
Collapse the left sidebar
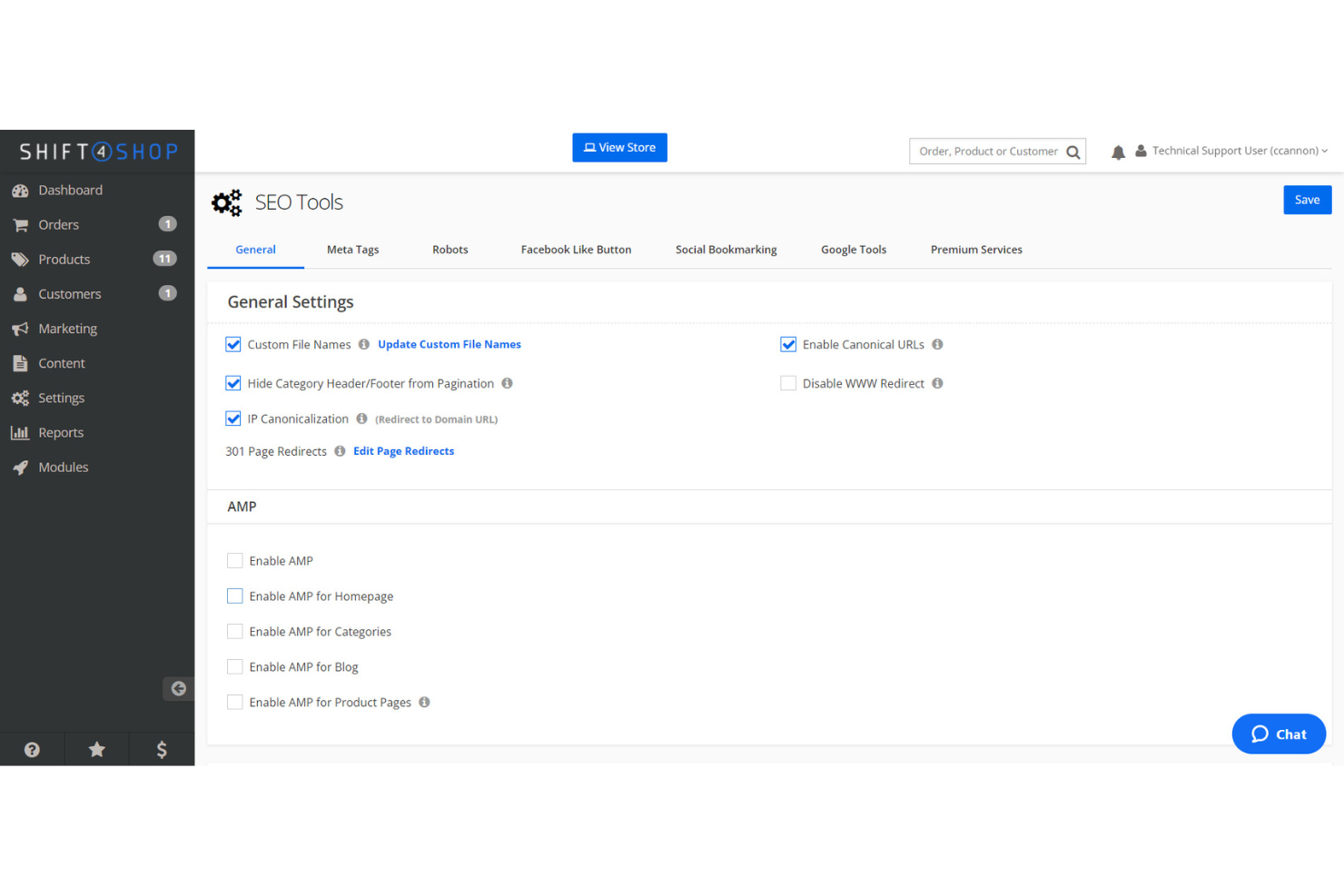pos(178,688)
